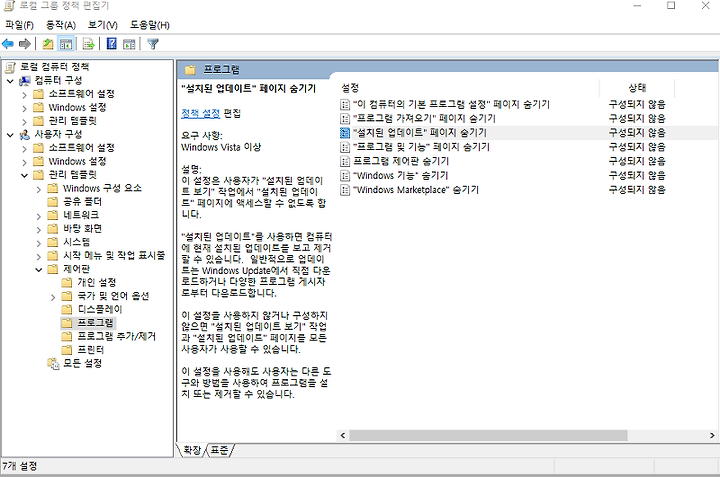The height and width of the screenshot is (477, 720).
Task: Click the horizontal scrollbar thumb
Action: pos(488,435)
